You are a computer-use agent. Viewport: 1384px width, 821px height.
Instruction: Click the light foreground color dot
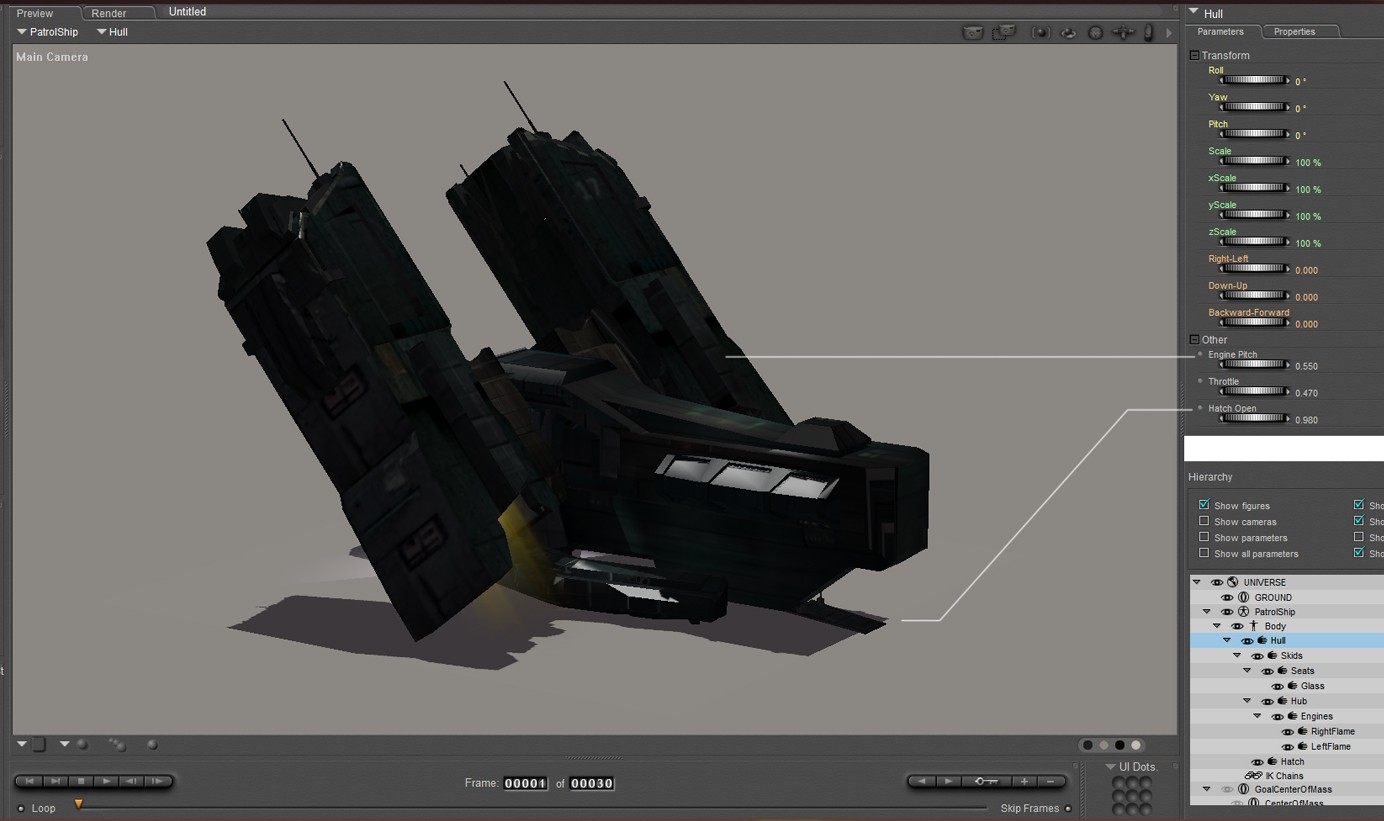pyautogui.click(x=1136, y=745)
